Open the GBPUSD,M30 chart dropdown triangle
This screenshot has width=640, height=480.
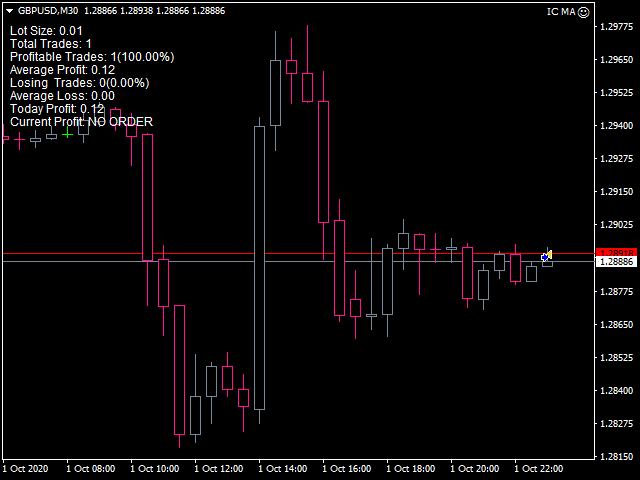8,11
